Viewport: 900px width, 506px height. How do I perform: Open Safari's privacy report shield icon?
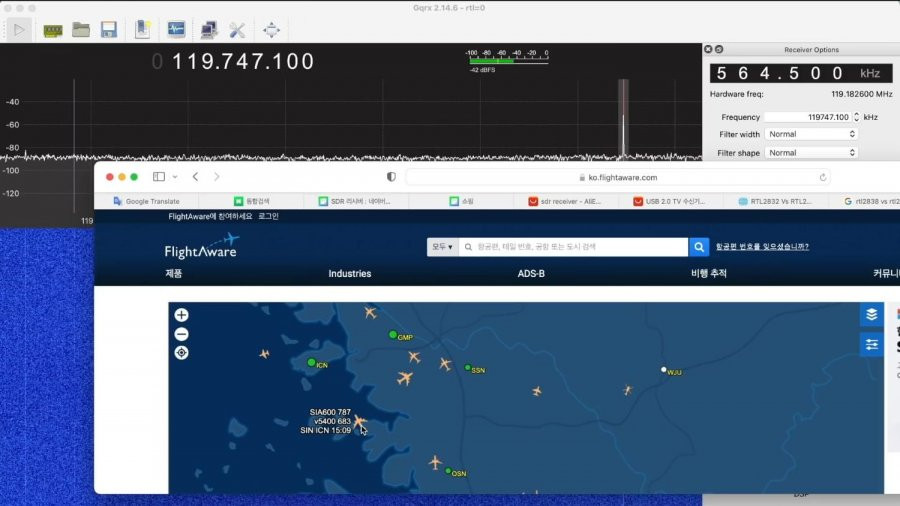tap(391, 177)
